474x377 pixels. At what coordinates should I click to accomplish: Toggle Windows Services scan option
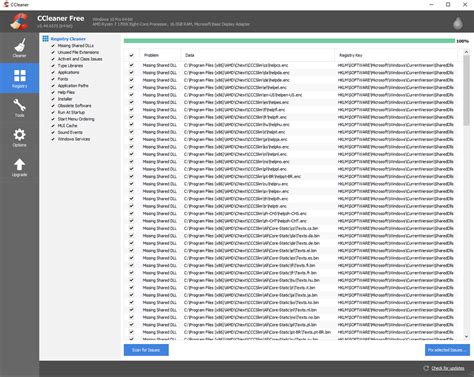point(53,139)
